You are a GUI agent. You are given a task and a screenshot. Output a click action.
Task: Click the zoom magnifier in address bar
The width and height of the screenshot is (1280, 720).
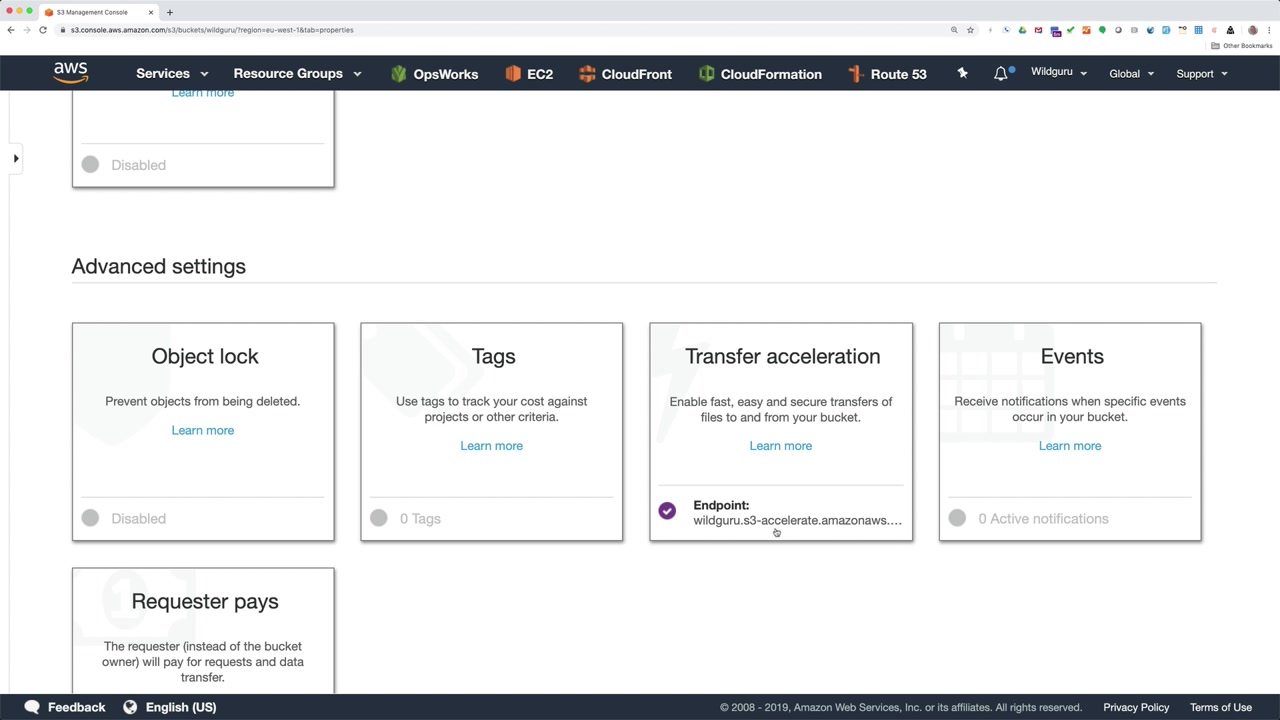[954, 30]
